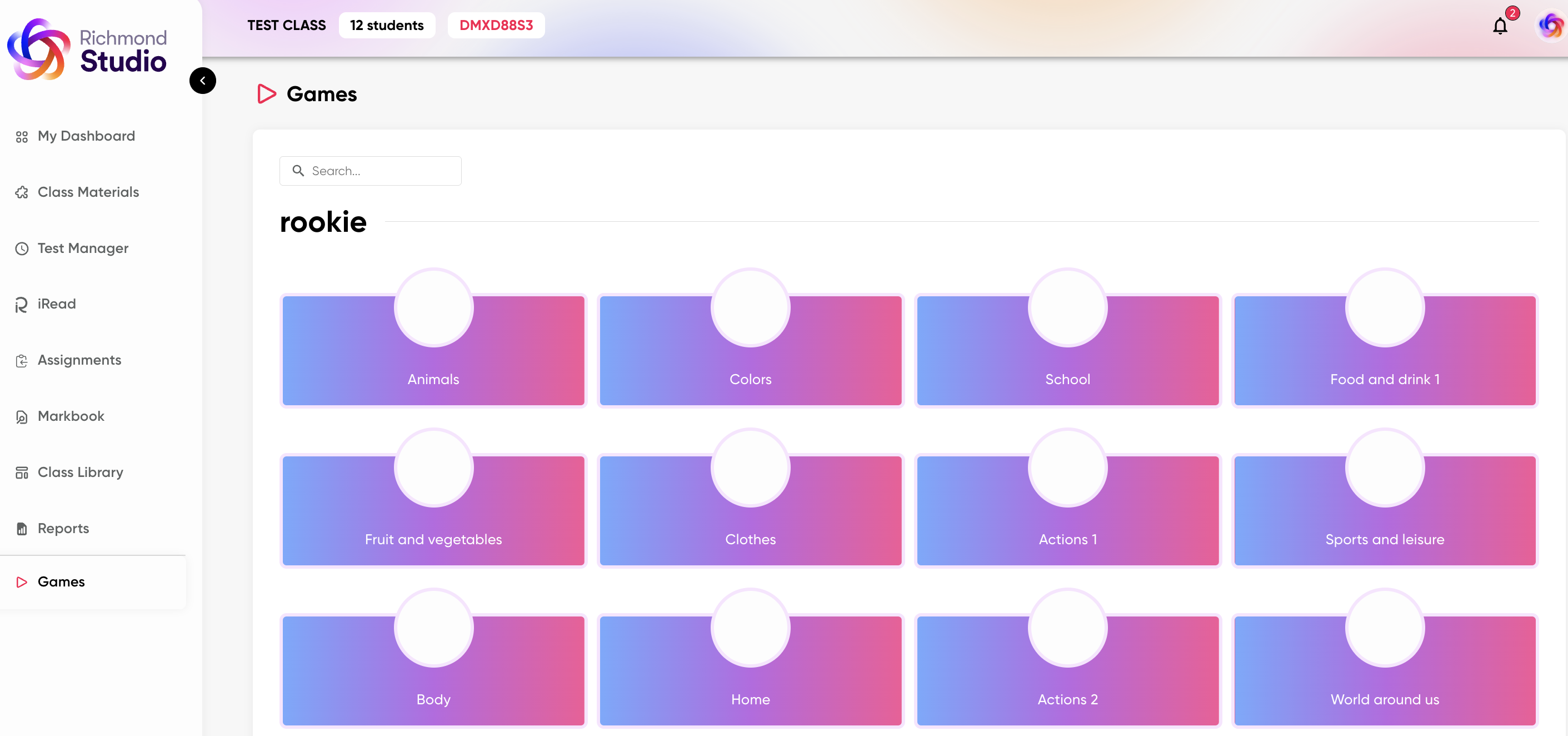Collapse the sidebar with the arrow button
This screenshot has height=736, width=1568.
tap(203, 81)
